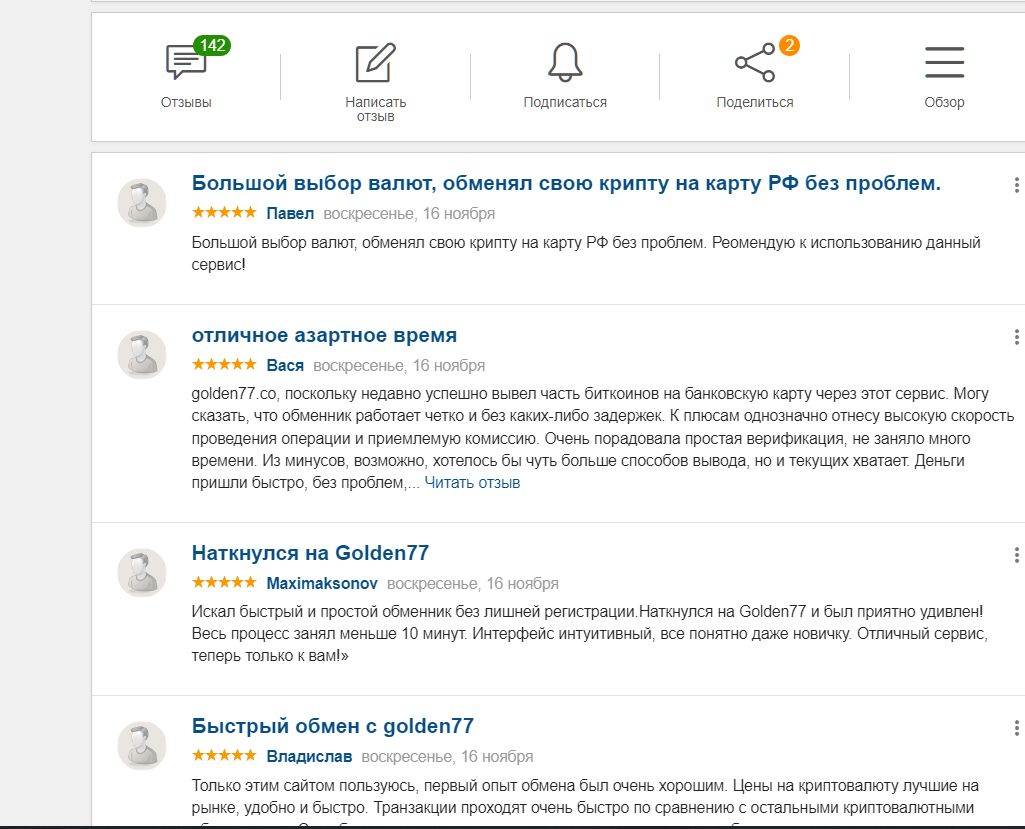Expand options for Maximaksonov's review
Image resolution: width=1025 pixels, height=829 pixels.
(x=1016, y=555)
